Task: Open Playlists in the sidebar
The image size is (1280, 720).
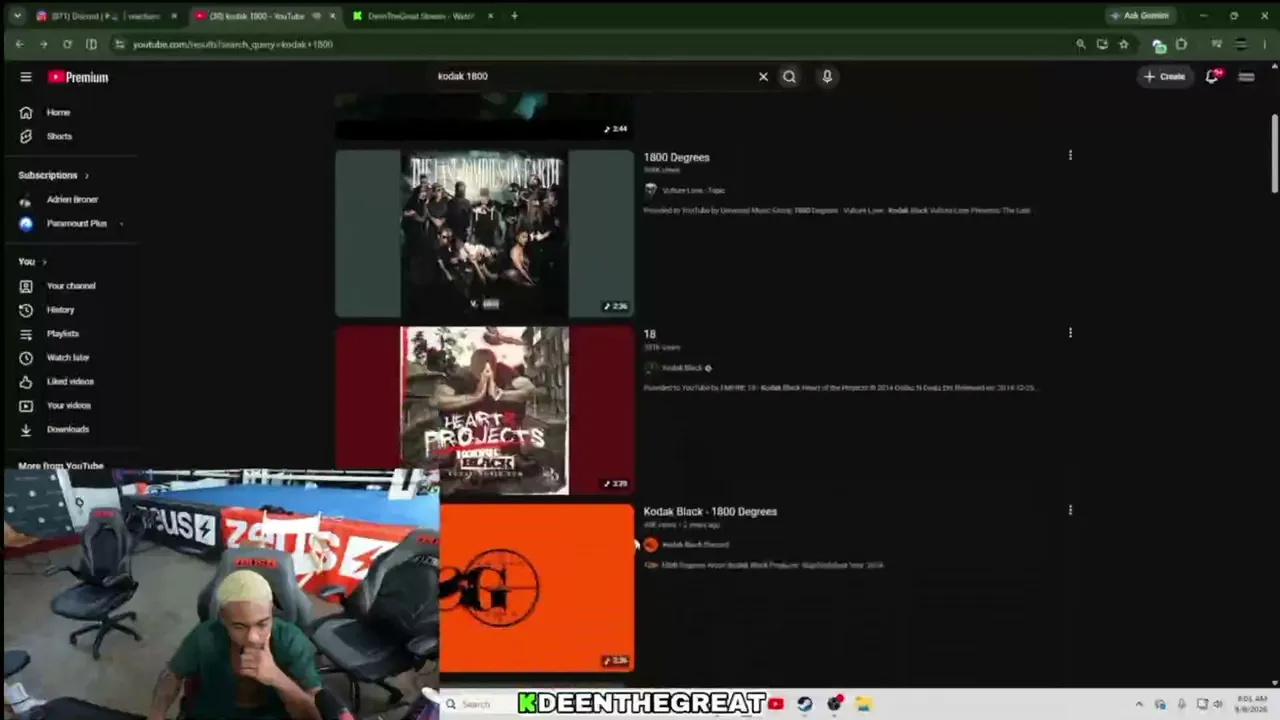Action: click(62, 334)
